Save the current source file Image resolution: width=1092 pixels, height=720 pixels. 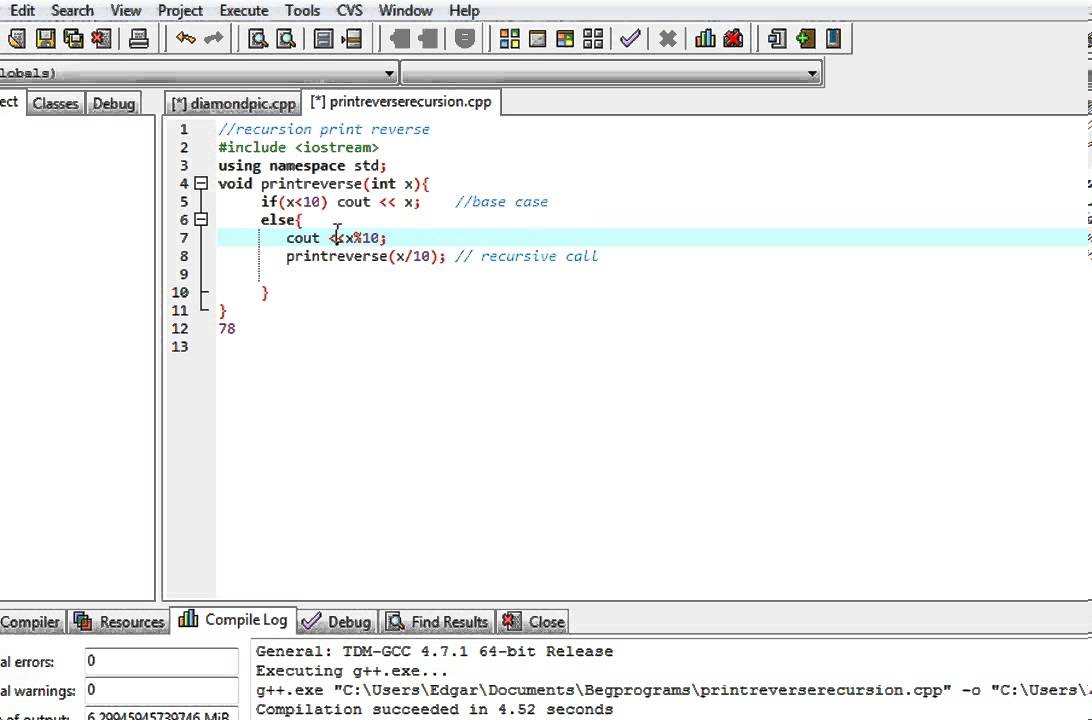45,38
